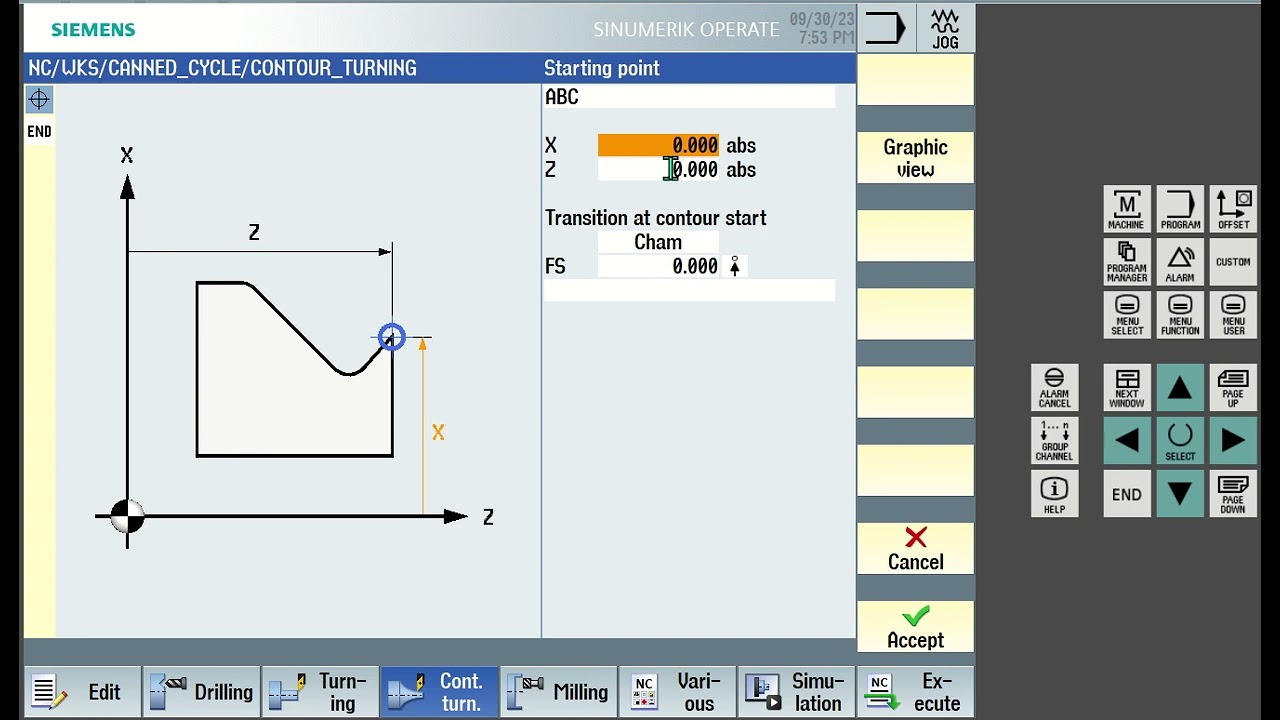The width and height of the screenshot is (1280, 720).
Task: Open the Various softkey menu
Action: (677, 692)
